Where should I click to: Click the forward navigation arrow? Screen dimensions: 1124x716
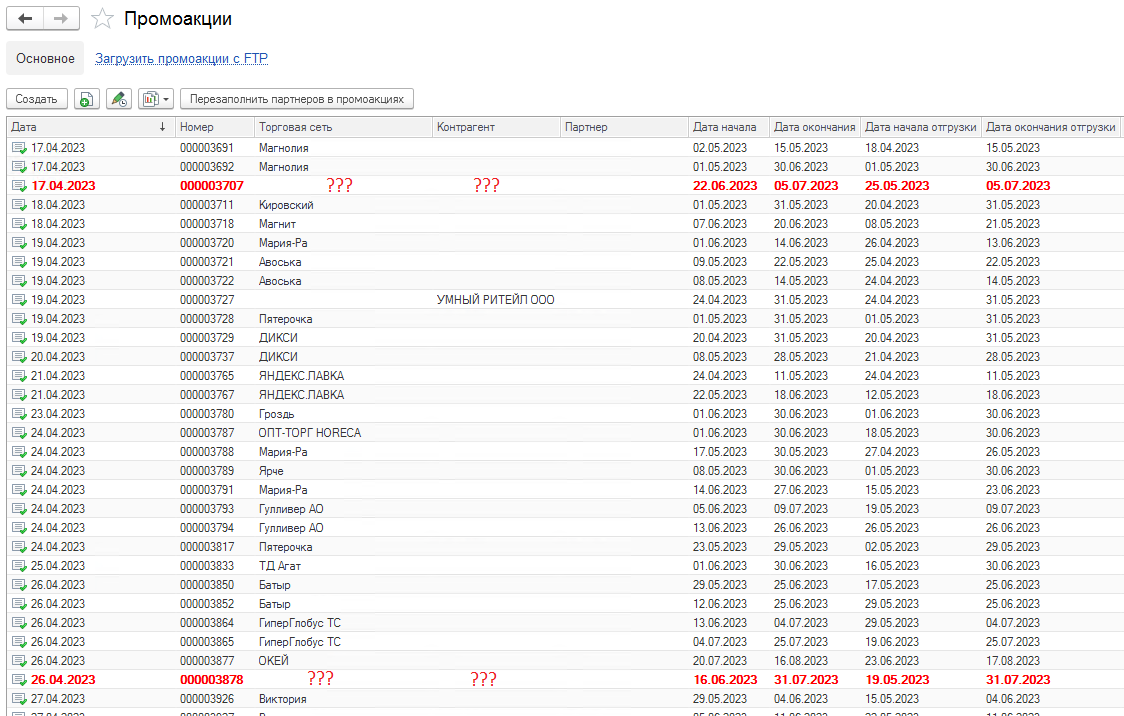tap(61, 19)
